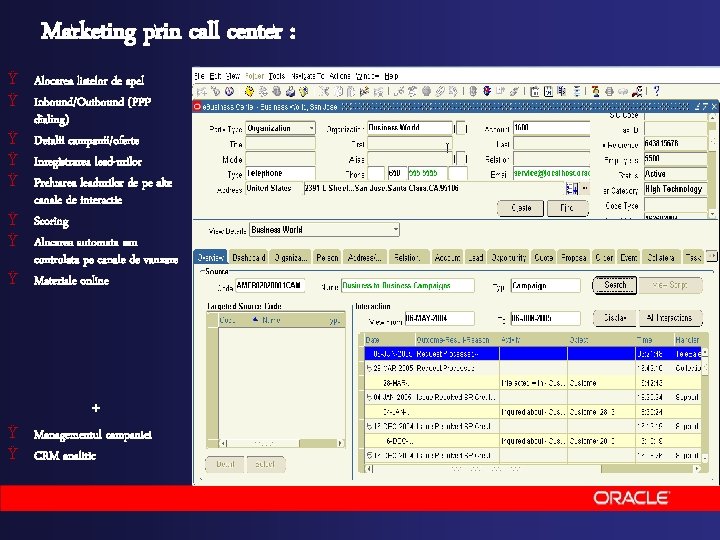720x540 pixels.
Task: Click the Display button
Action: [615, 318]
